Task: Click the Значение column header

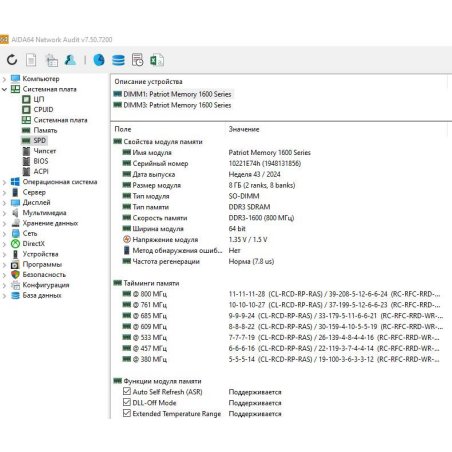Action: pyautogui.click(x=244, y=129)
